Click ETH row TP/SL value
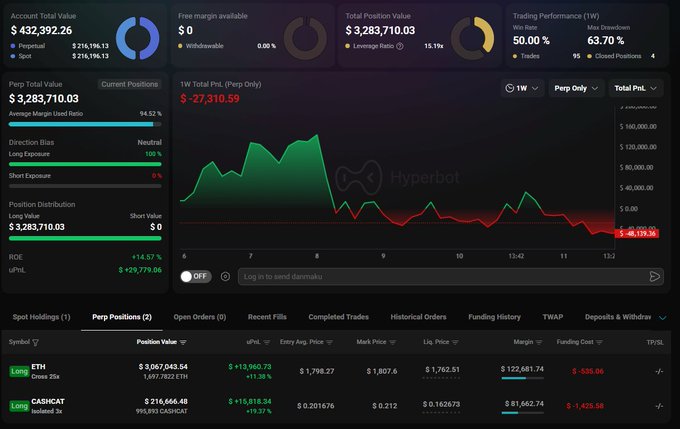Screen dimensions: 680x429 click(659, 371)
